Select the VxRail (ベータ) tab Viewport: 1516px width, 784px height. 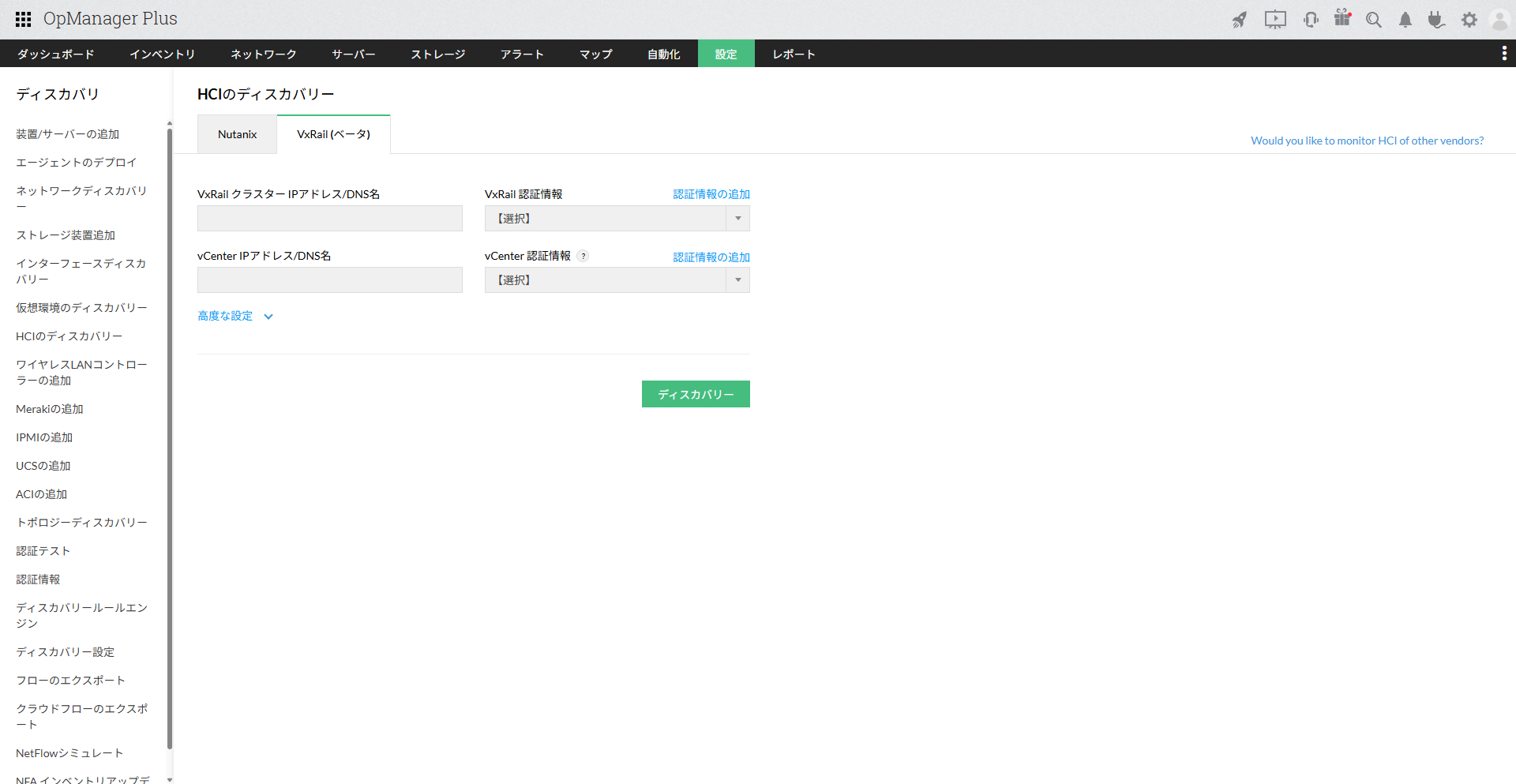click(x=333, y=133)
